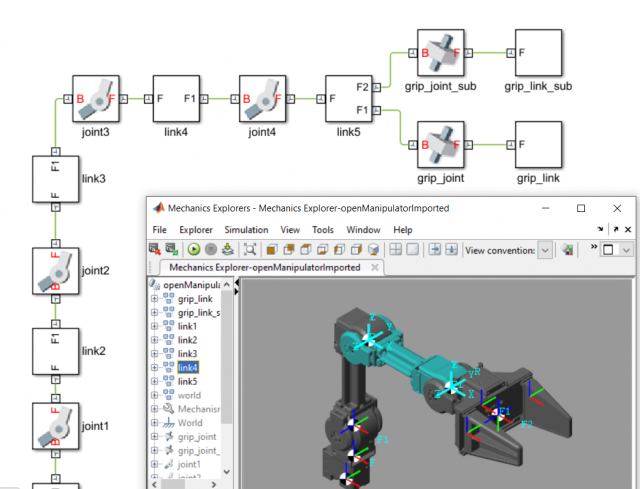Click the second toolbar icon with green arrow
This screenshot has width=640, height=489.
pos(171,249)
